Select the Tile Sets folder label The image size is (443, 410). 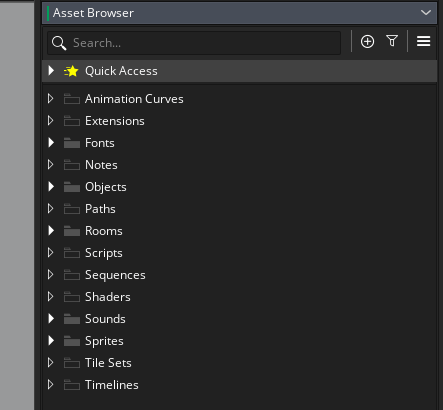(108, 363)
